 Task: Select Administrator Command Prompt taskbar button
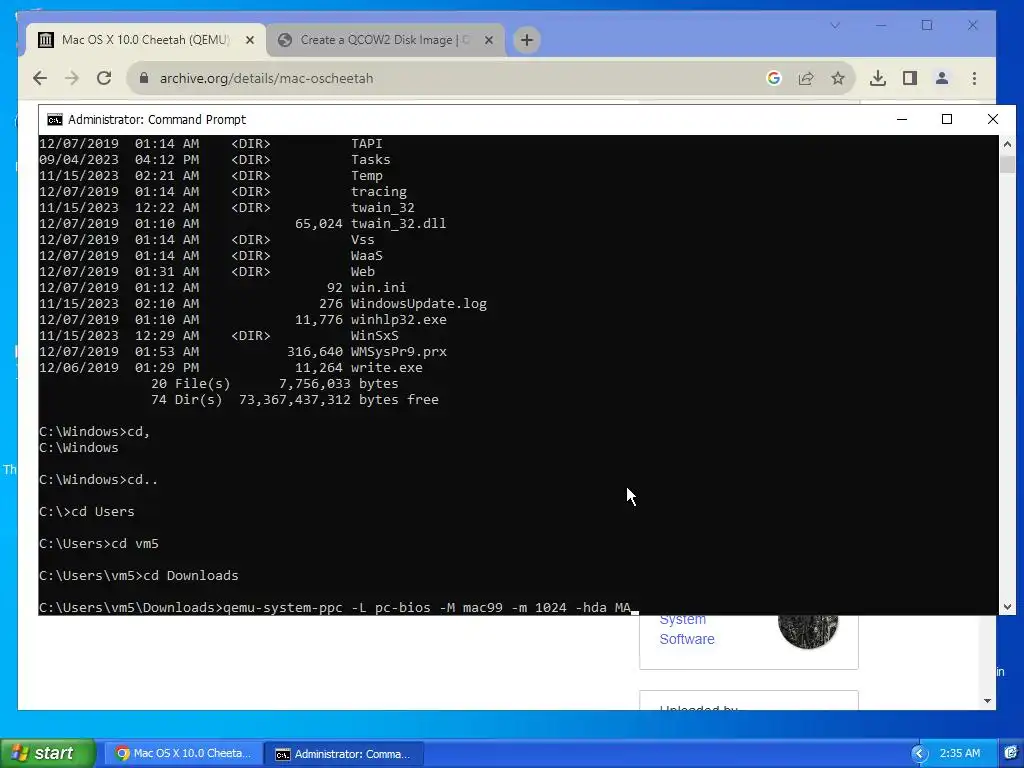[x=344, y=754]
